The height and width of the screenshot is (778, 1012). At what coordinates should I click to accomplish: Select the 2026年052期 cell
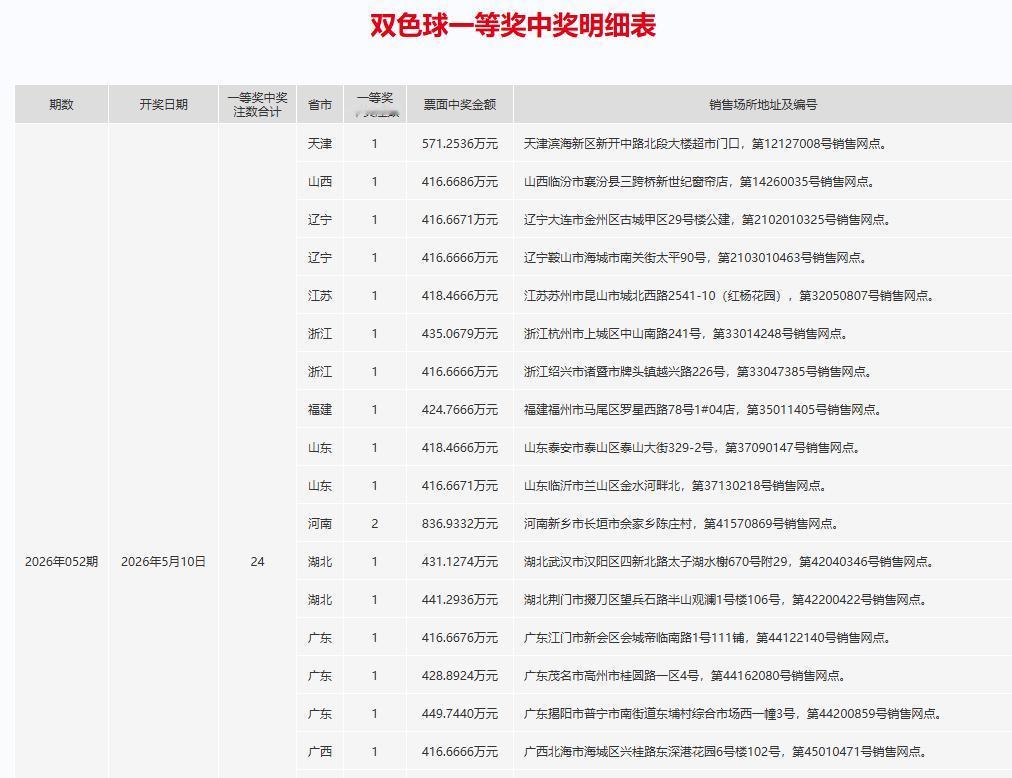click(x=61, y=562)
